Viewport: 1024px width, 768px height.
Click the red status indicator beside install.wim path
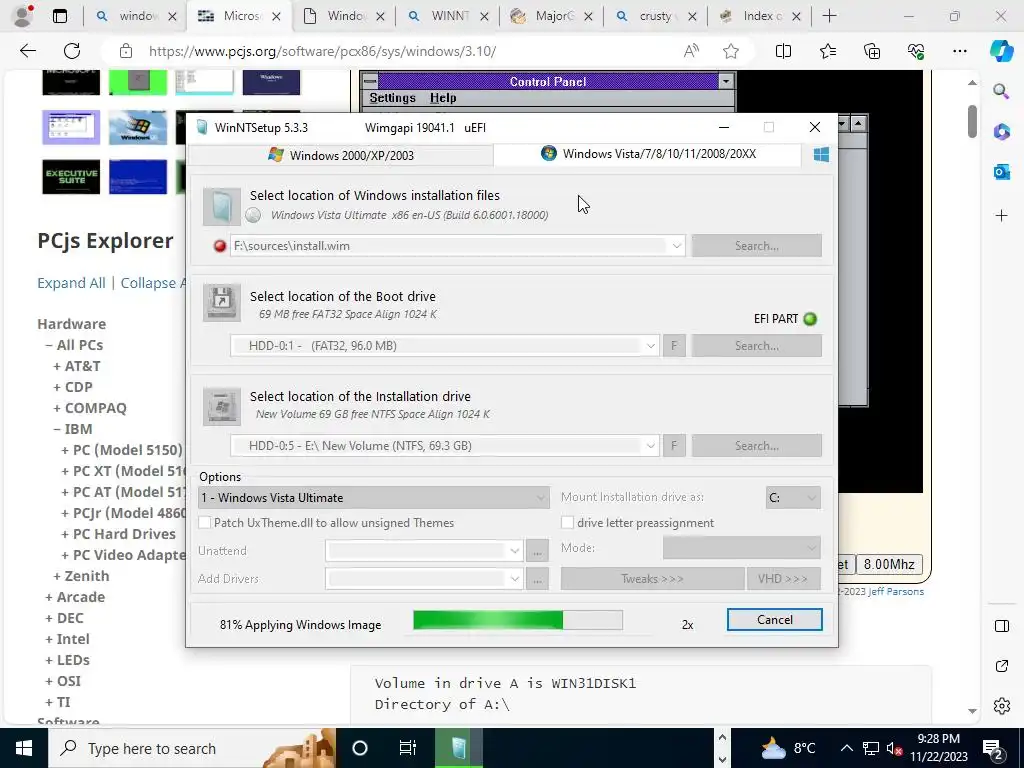[220, 246]
